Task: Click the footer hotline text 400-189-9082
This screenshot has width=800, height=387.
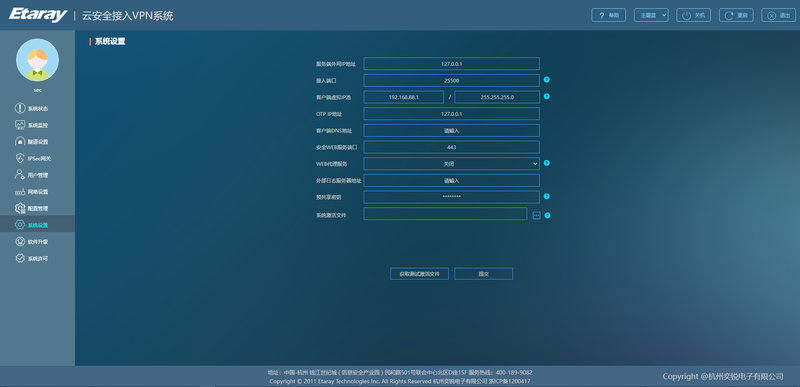Action: (x=513, y=373)
